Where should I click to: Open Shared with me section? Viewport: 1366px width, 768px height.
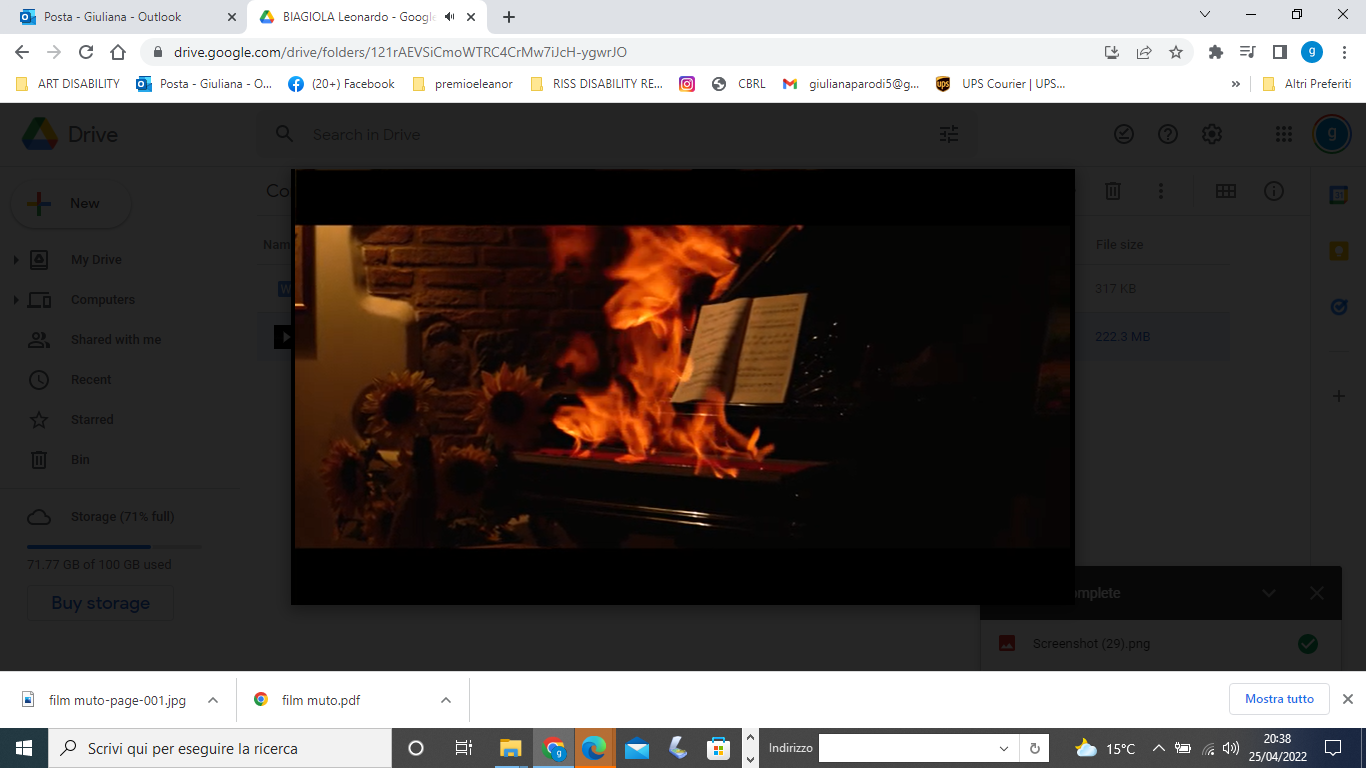[x=115, y=340]
